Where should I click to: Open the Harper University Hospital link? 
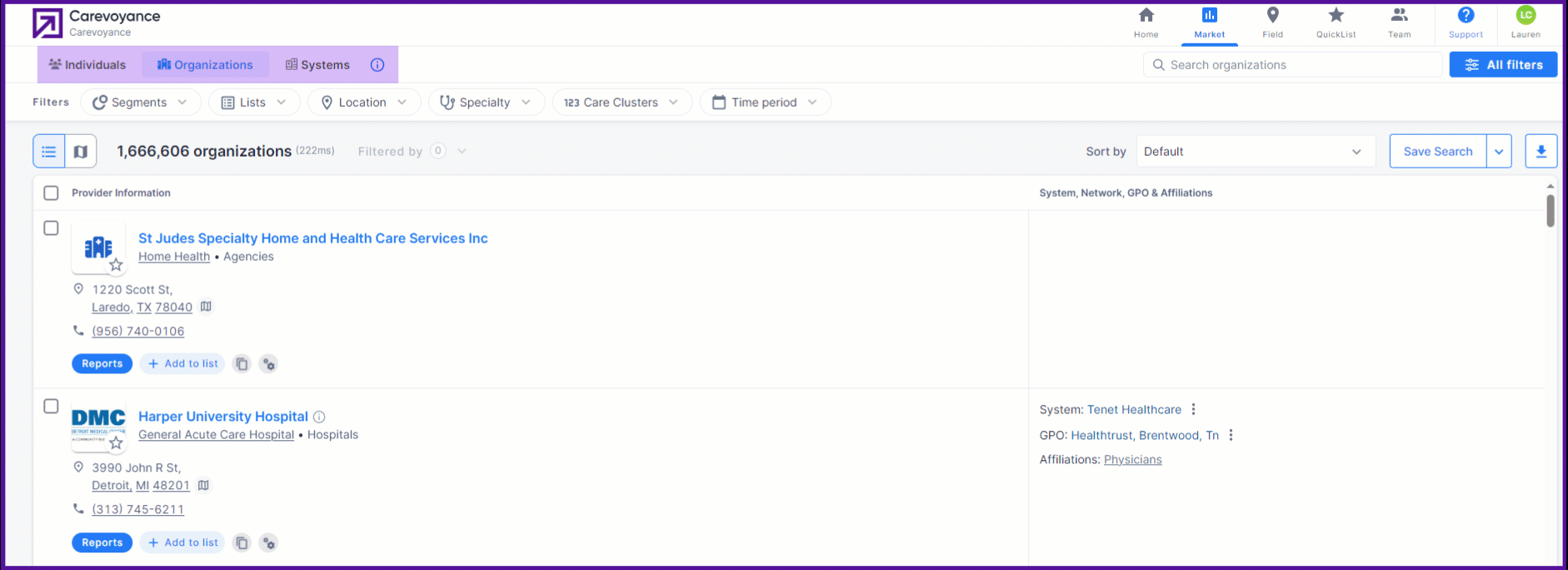pyautogui.click(x=223, y=417)
